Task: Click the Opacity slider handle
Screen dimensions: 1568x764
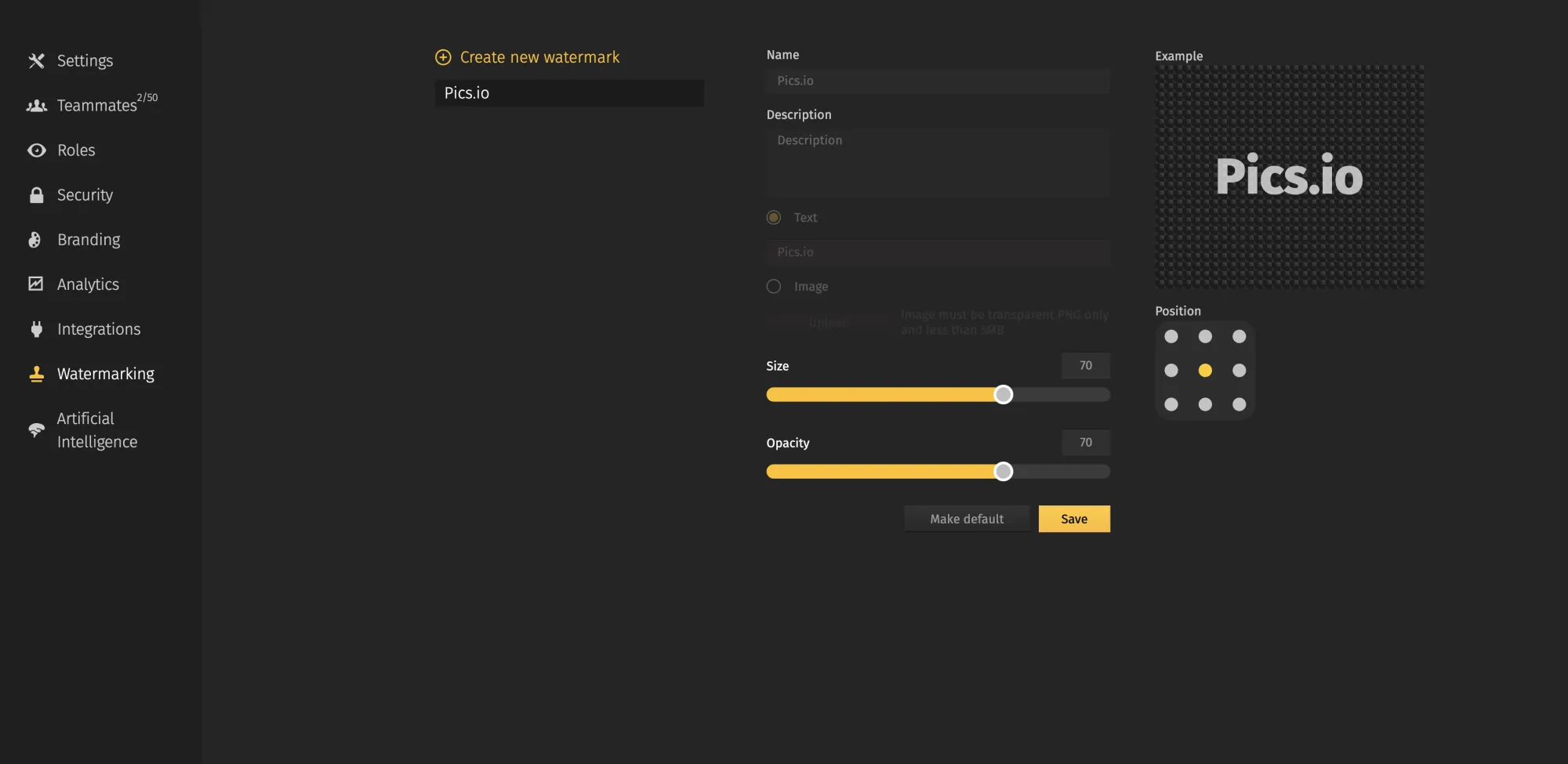Action: point(1004,472)
